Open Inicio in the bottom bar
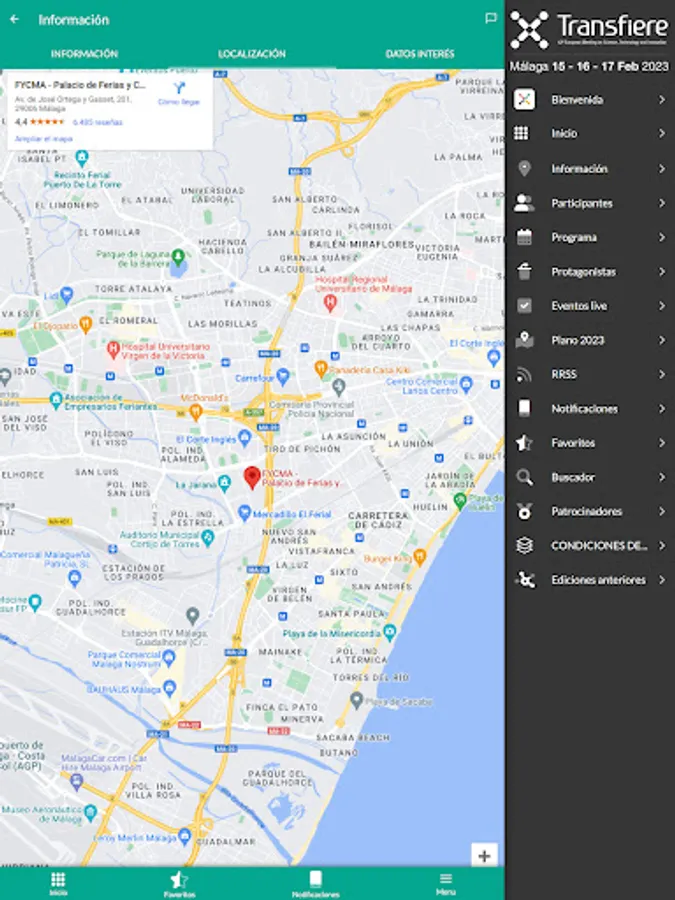Viewport: 675px width, 900px height. (x=58, y=883)
